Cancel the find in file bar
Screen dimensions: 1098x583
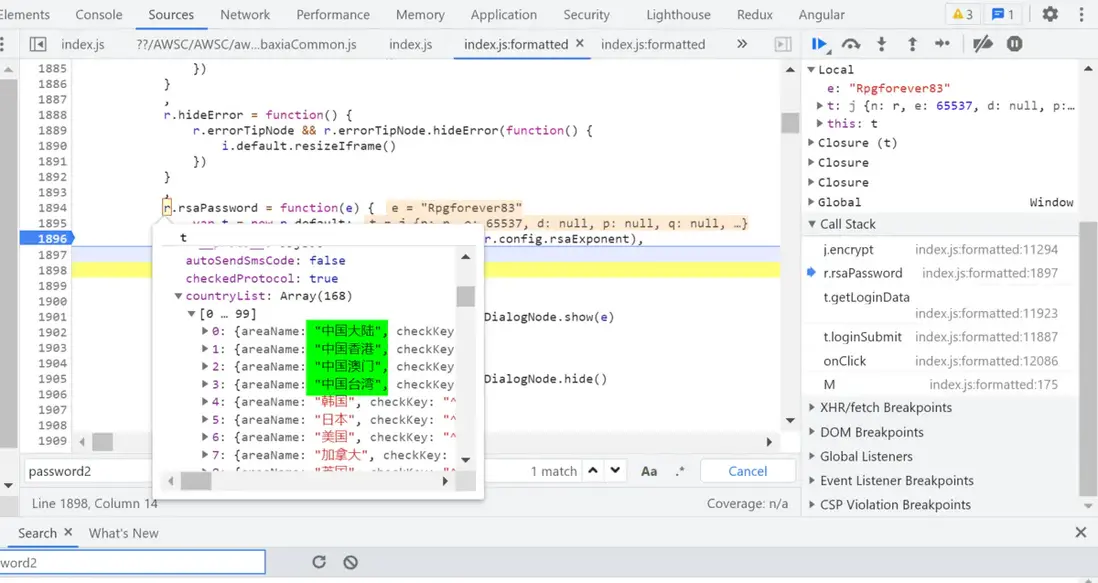pyautogui.click(x=747, y=471)
